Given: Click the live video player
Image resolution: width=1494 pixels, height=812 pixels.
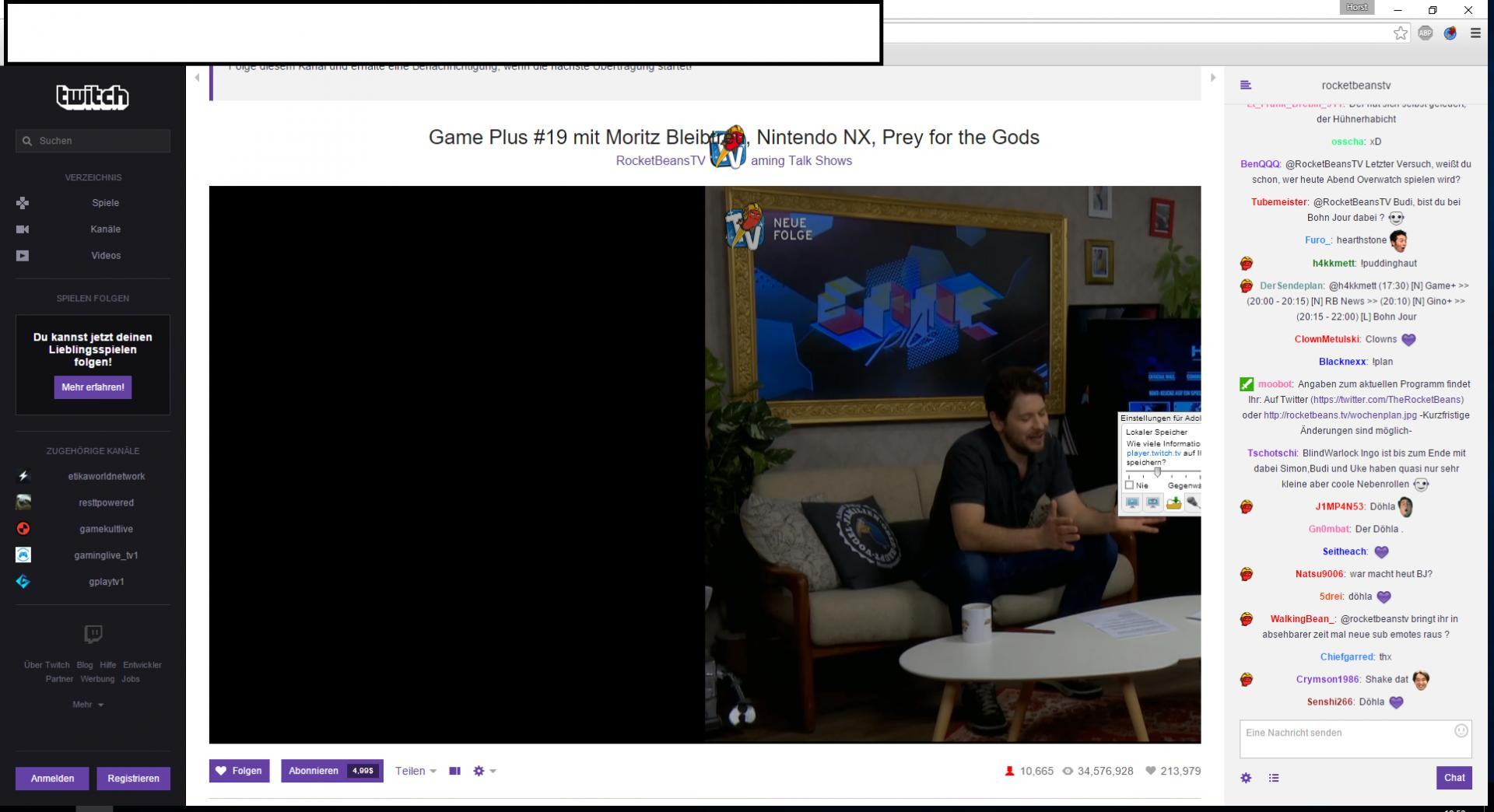Looking at the screenshot, I should [705, 464].
